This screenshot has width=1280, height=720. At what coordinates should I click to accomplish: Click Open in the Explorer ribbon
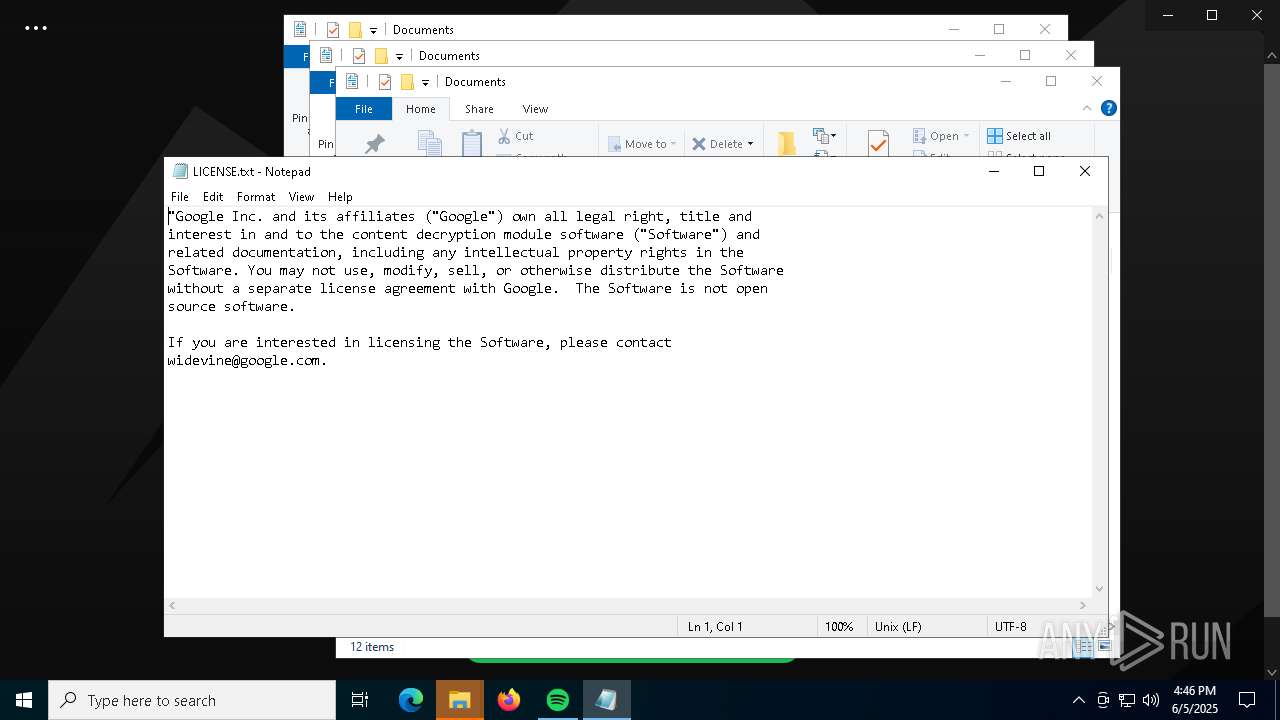point(936,136)
